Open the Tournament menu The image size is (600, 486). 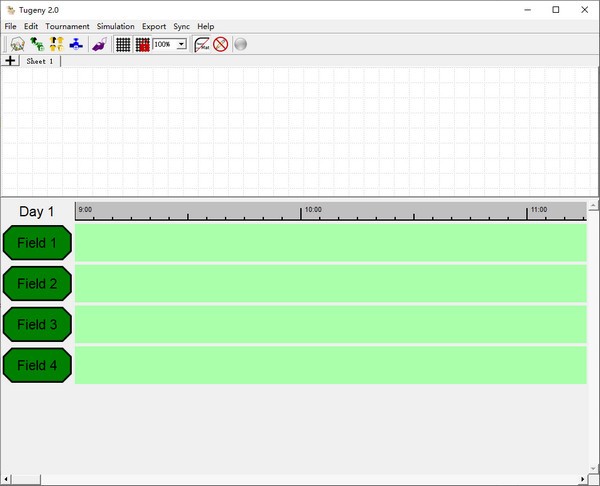click(x=67, y=26)
